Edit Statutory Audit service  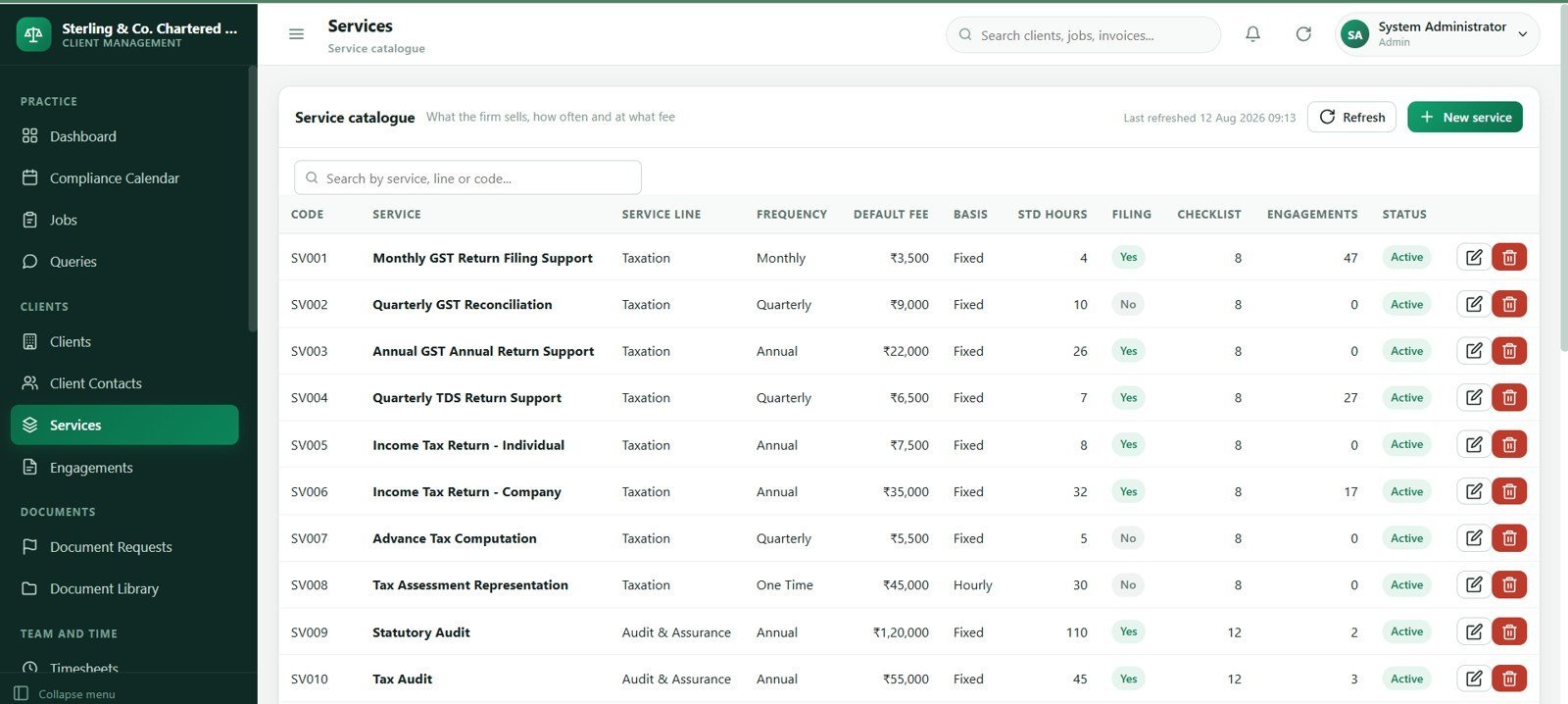[x=1474, y=631]
